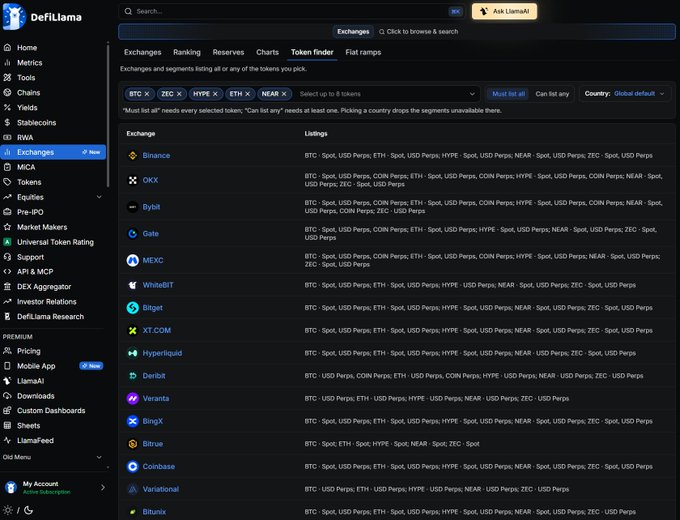680x520 pixels.
Task: Open the WhiteBIT exchange link
Action: click(158, 285)
